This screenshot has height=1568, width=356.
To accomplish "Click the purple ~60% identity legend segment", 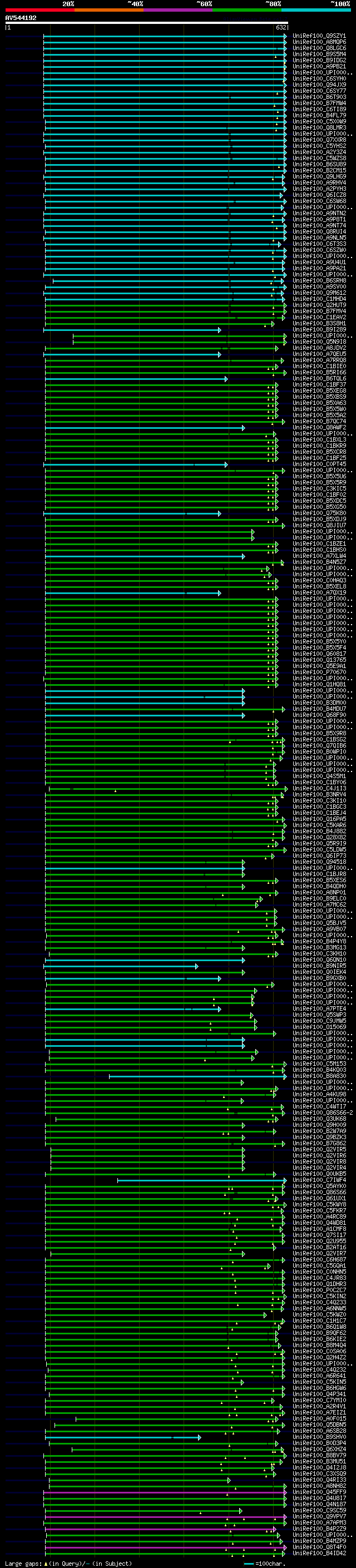I will (177, 10).
